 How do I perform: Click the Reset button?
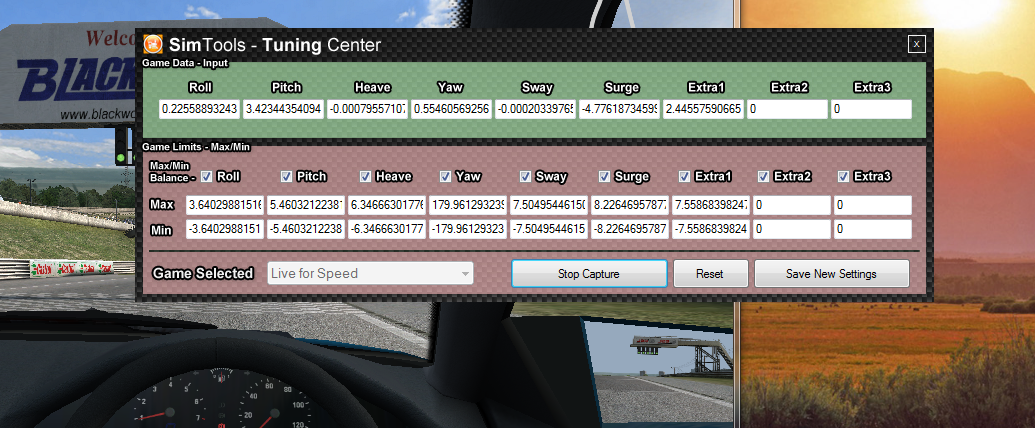tap(710, 273)
